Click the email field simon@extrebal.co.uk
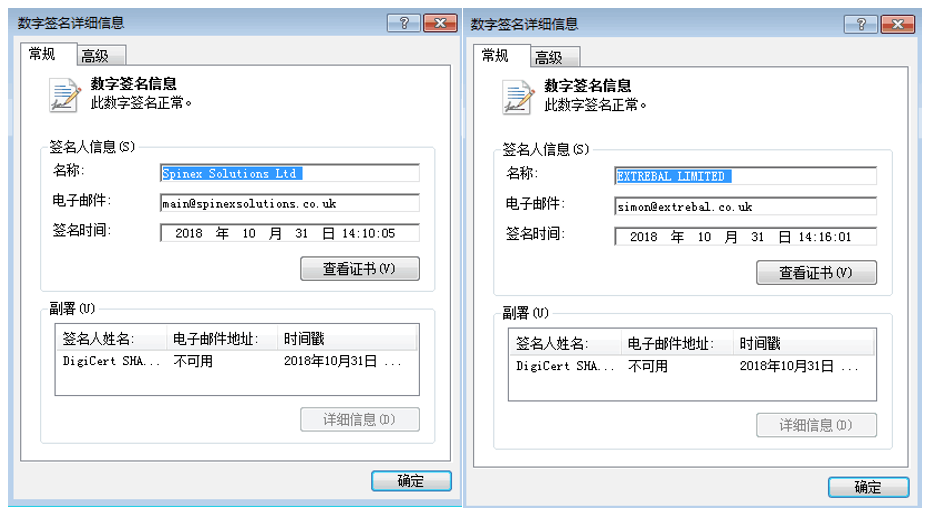The width and height of the screenshot is (930, 518). coord(746,206)
